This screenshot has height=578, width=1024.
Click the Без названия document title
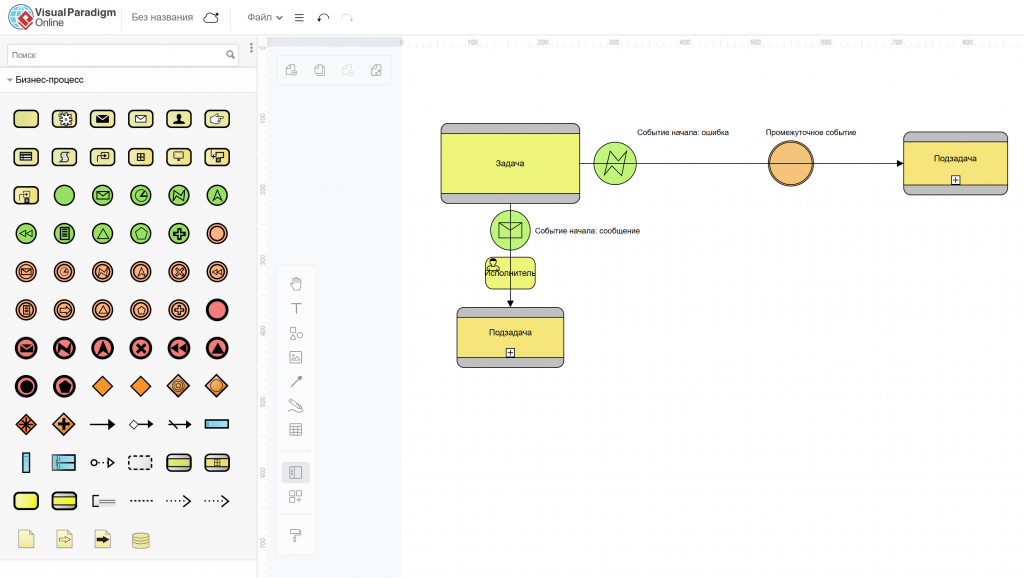click(x=163, y=18)
